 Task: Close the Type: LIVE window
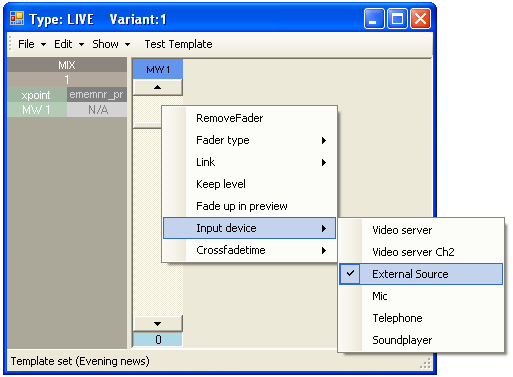420,19
